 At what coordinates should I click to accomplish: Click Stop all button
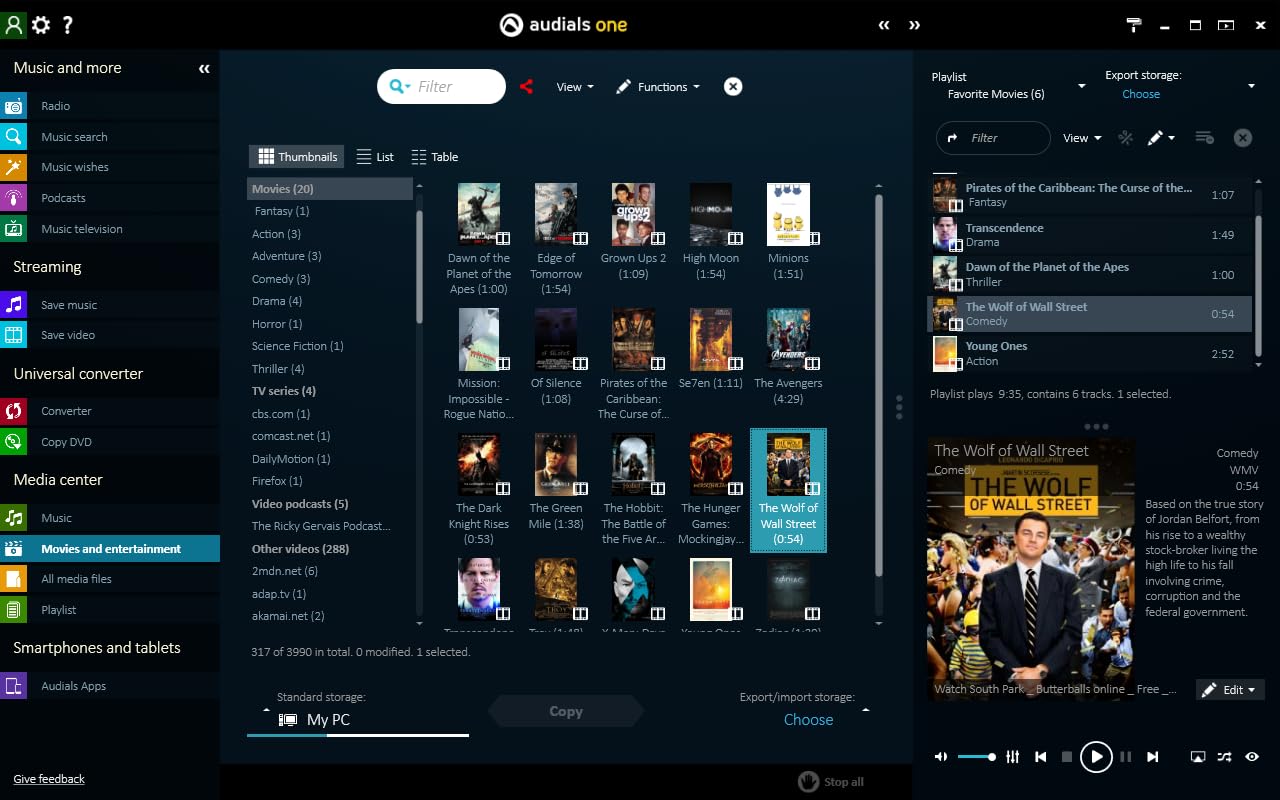pos(832,781)
